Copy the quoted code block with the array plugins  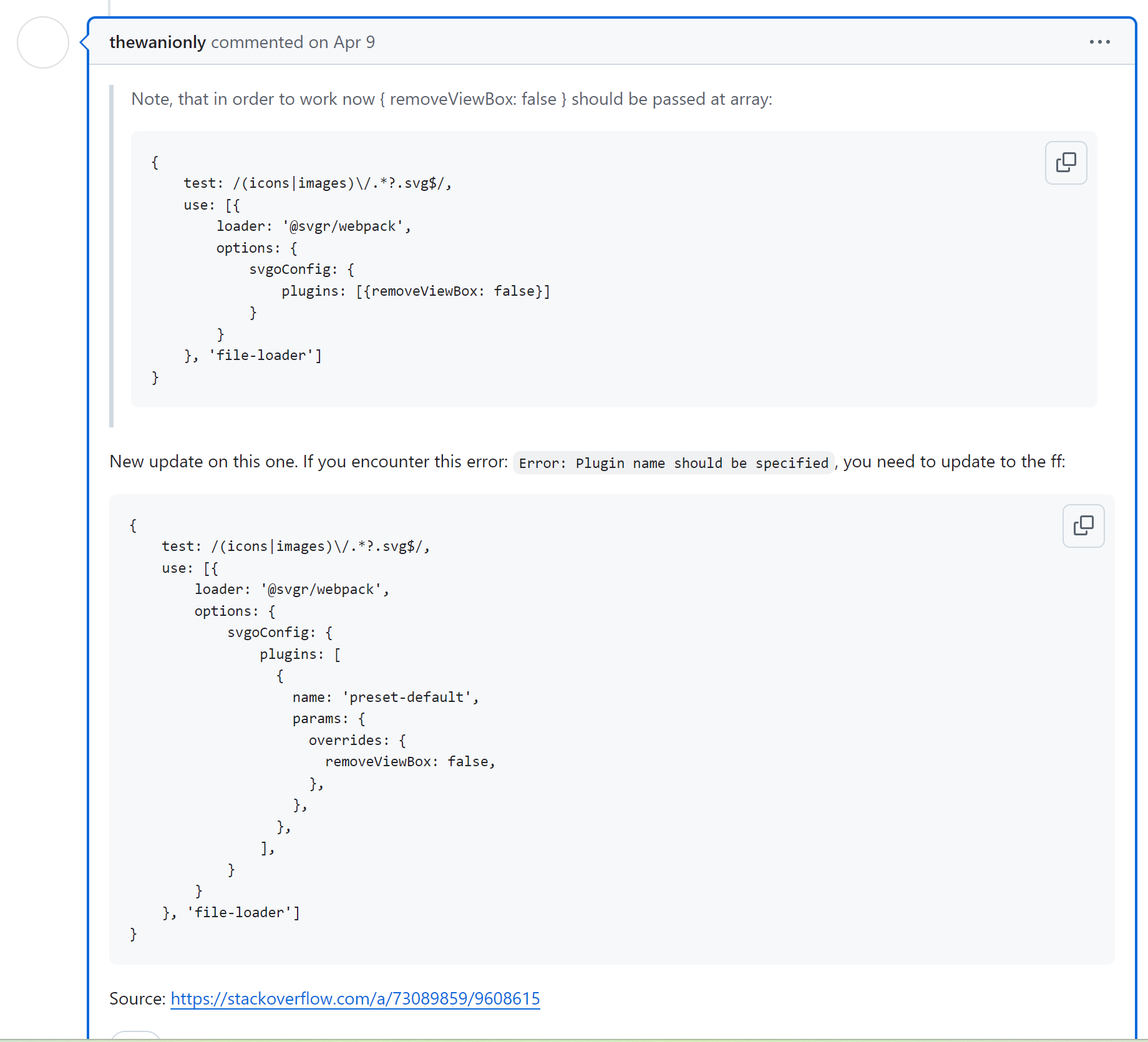click(x=1066, y=163)
